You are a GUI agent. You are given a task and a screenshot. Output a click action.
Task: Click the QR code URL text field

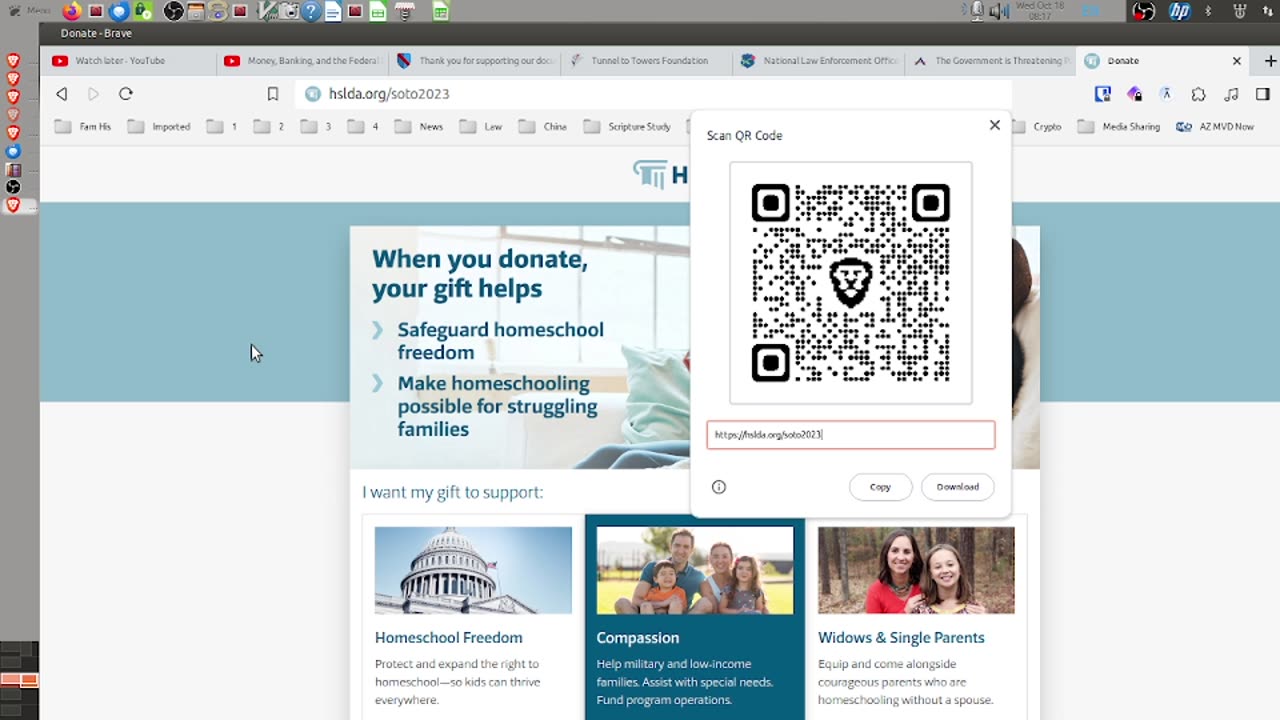[x=851, y=435]
